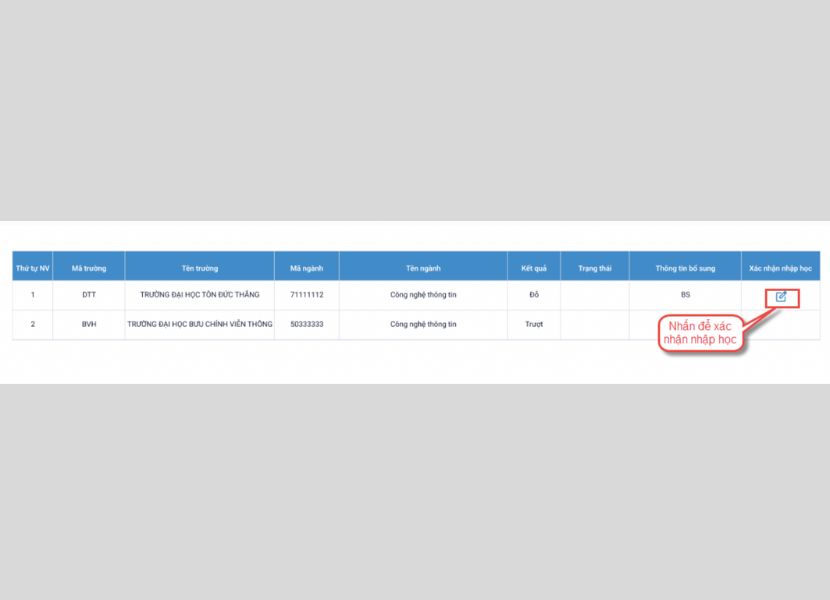Select major code 71111112

(x=306, y=295)
